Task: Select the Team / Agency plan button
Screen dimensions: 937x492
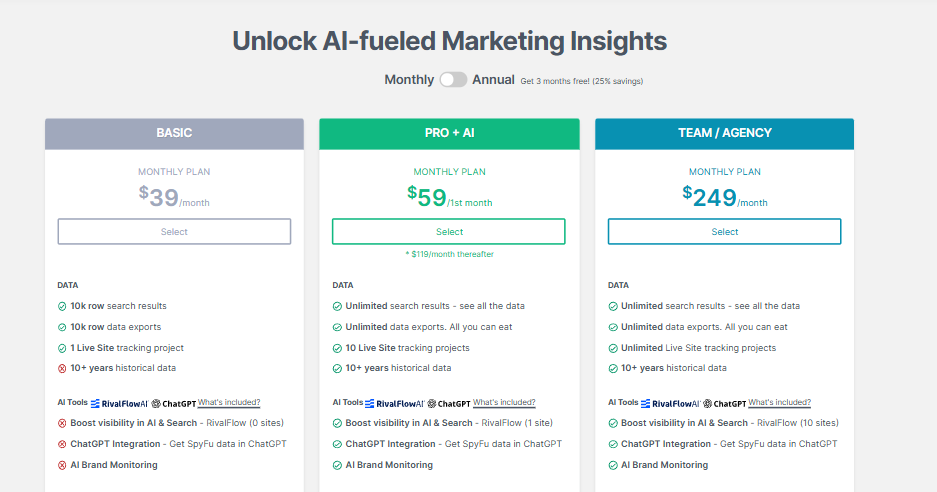Action: click(x=724, y=232)
